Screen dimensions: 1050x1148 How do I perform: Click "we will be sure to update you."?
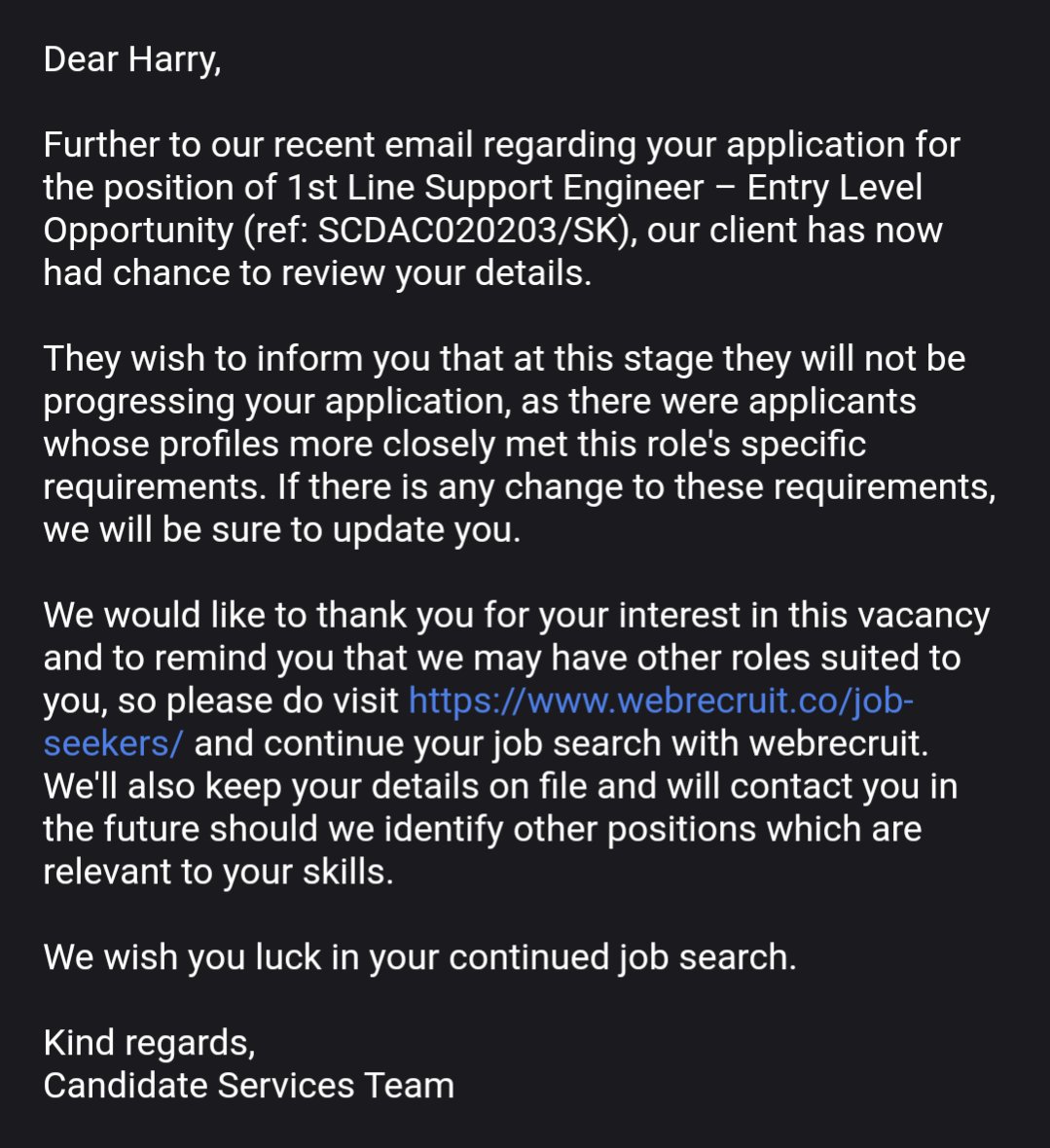coord(282,530)
